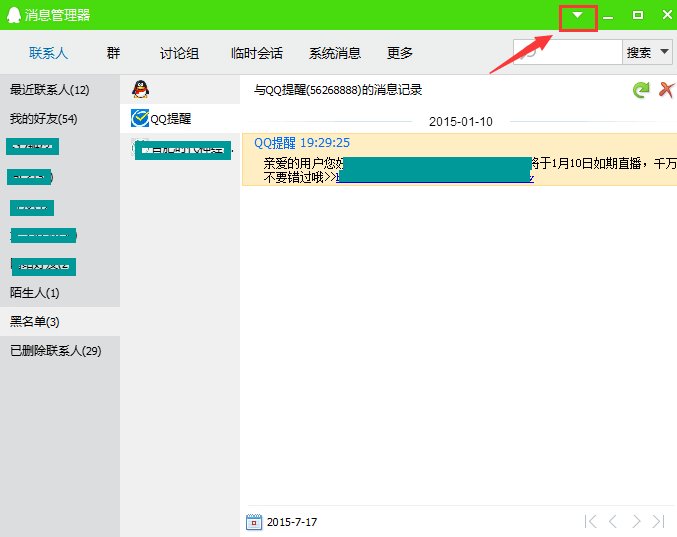Close the 消息管理器 window

[x=667, y=15]
